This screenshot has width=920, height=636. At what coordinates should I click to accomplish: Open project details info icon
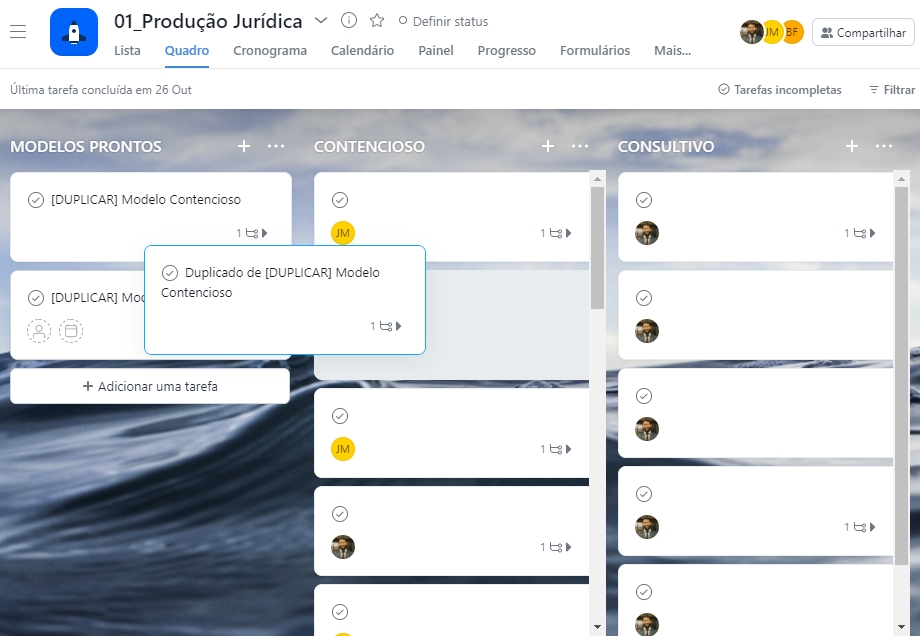349,21
